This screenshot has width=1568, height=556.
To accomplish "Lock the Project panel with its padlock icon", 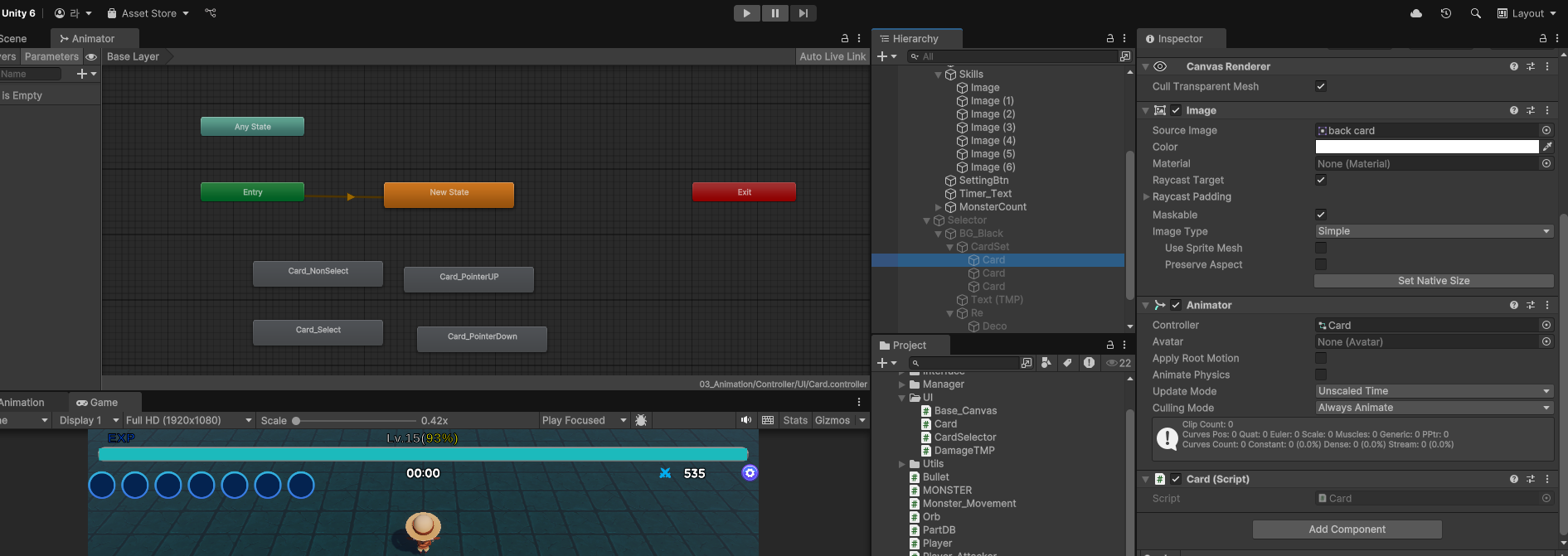I will [x=1110, y=345].
